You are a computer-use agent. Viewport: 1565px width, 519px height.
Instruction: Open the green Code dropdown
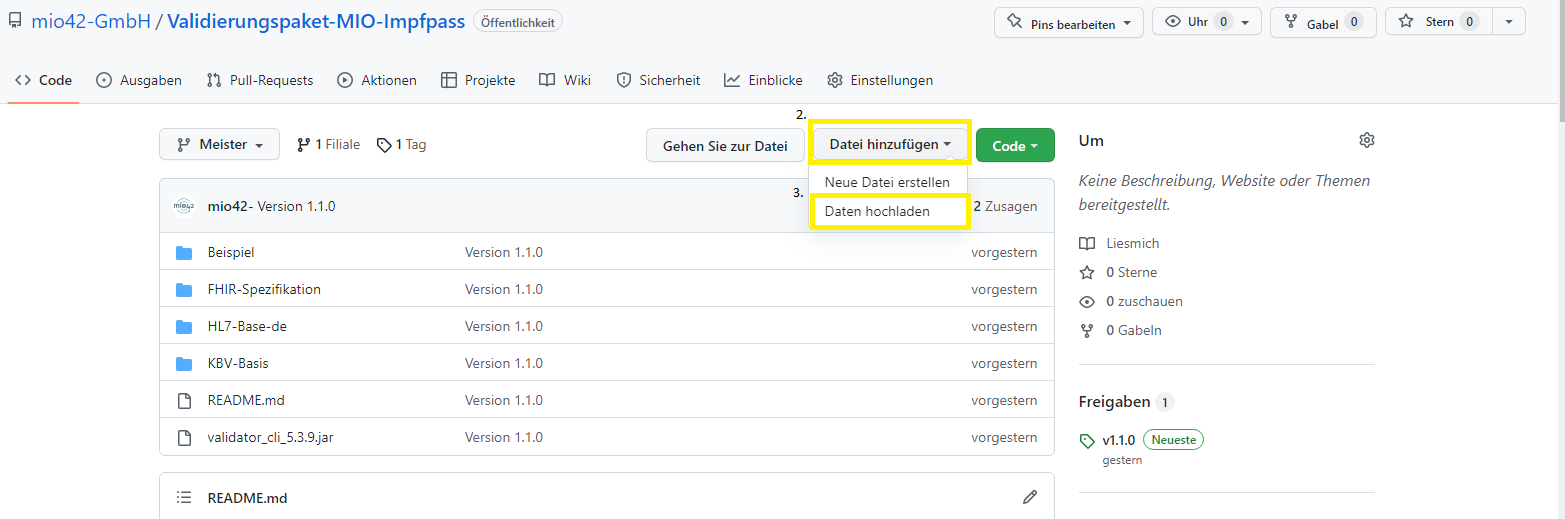(x=1014, y=146)
